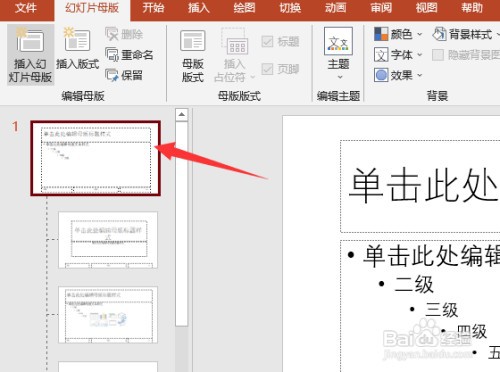Open Master Layout (母版版式) icon
Screen dimensions: 500x372
point(192,40)
